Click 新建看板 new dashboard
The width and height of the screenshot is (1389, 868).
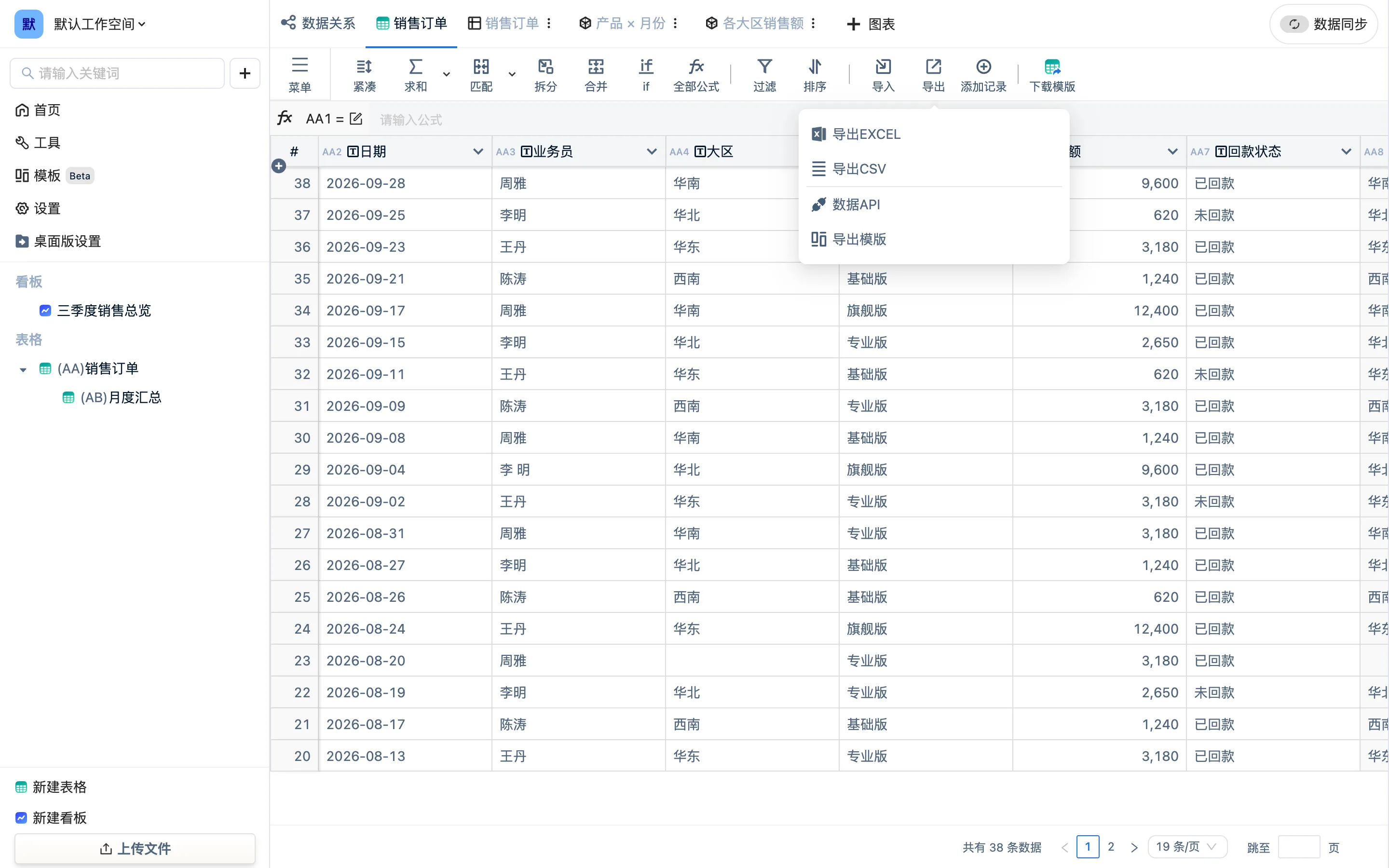51,818
